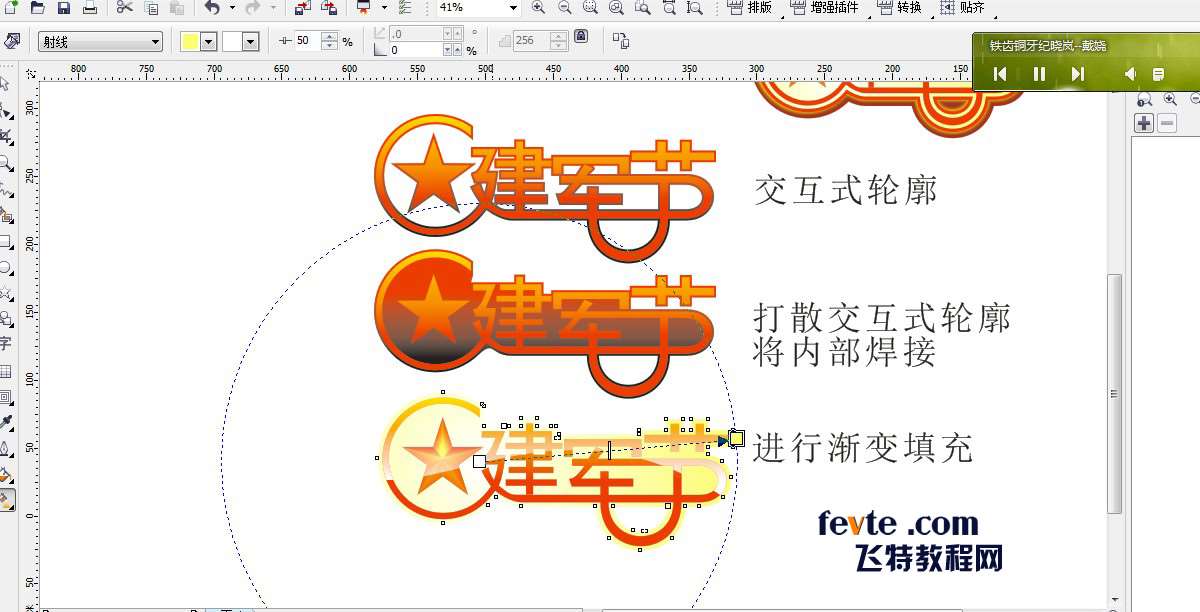Click the Print icon
Viewport: 1200px width, 612px height.
click(90, 8)
